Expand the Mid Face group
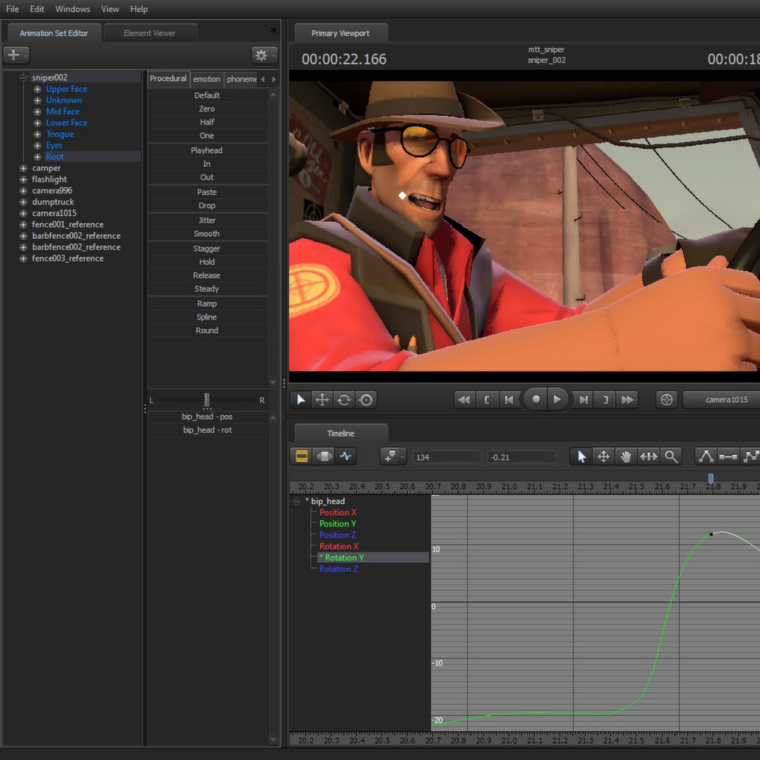 (37, 111)
